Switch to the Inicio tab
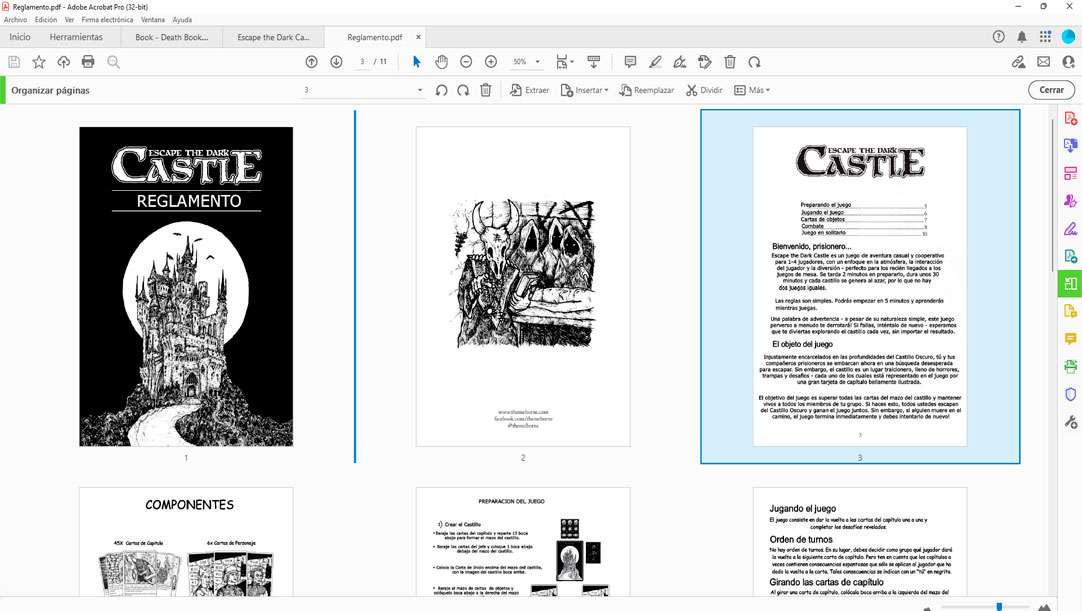Screen dimensions: 1082x611 coord(20,37)
